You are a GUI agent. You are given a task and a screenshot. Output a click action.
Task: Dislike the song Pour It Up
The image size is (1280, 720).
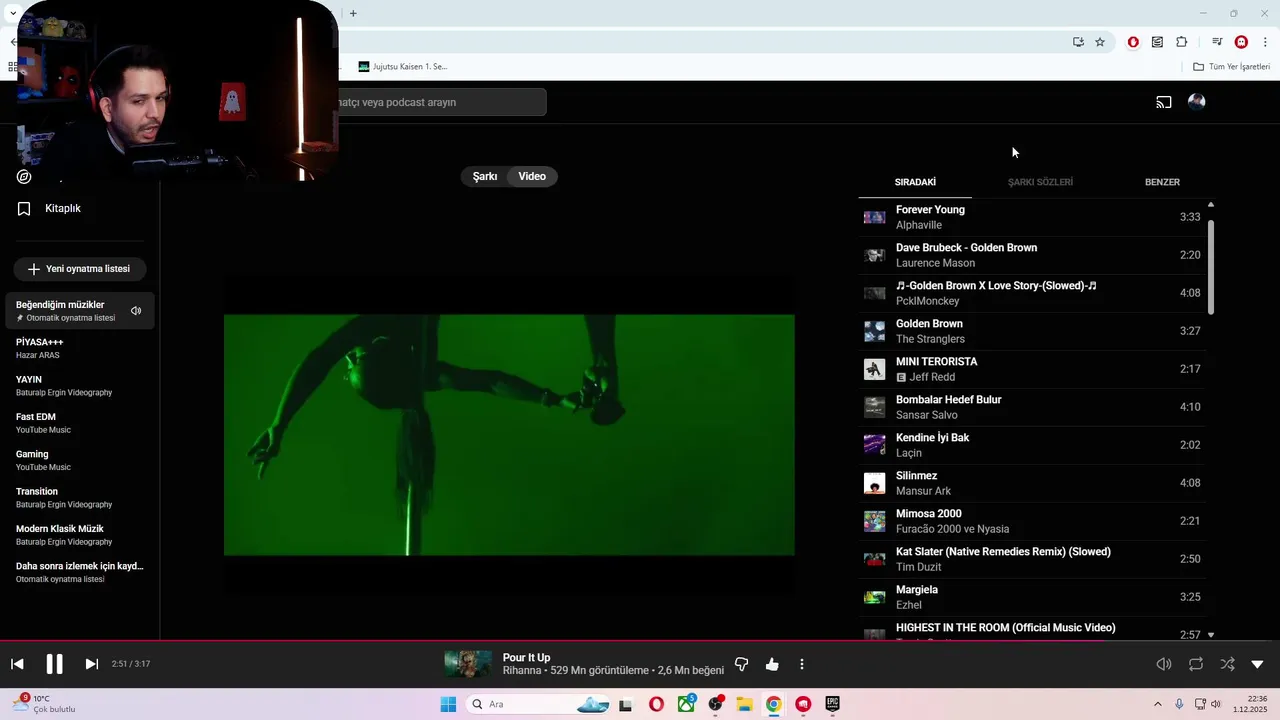tap(742, 664)
